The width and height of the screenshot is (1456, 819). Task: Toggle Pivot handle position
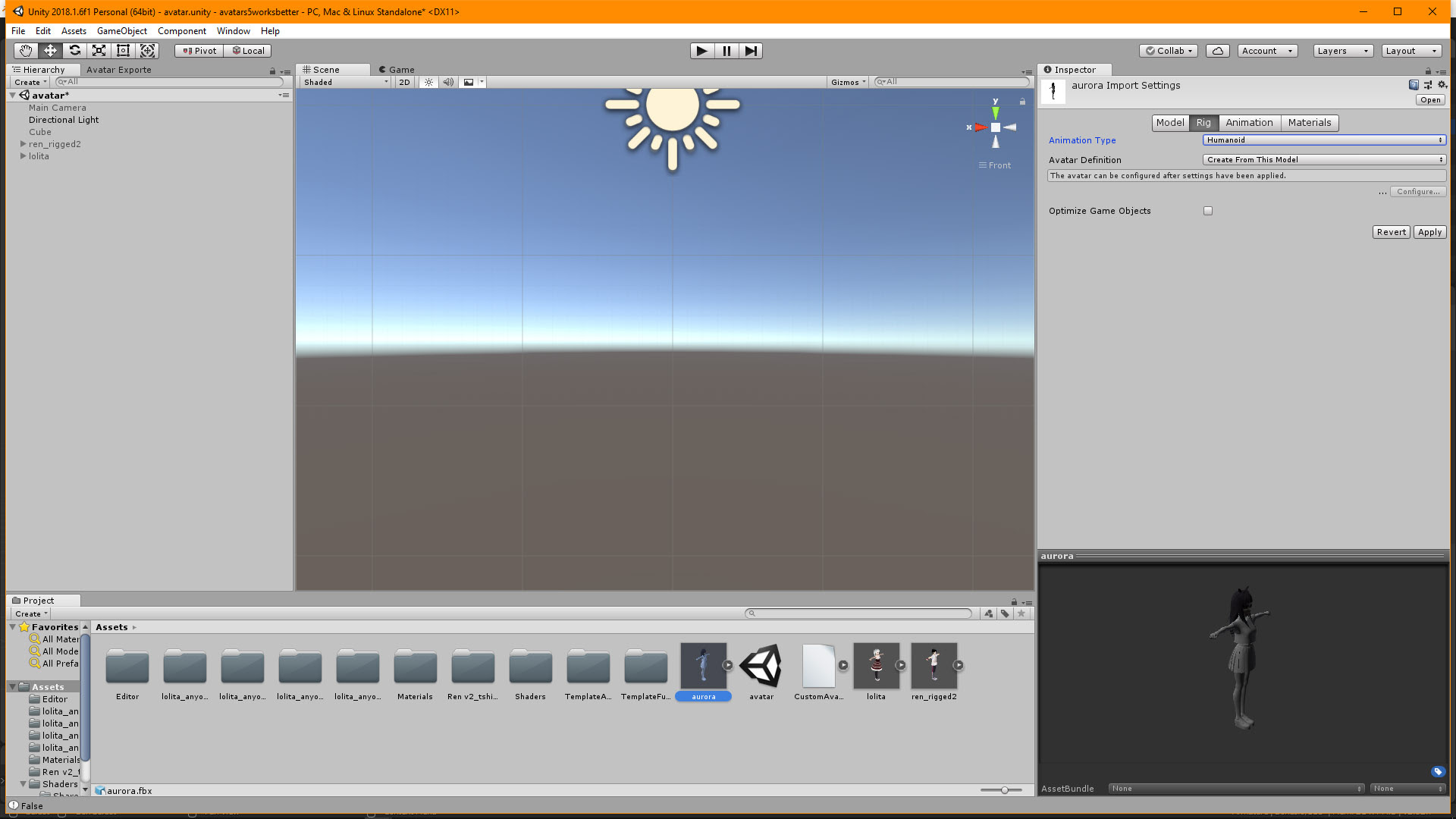199,51
